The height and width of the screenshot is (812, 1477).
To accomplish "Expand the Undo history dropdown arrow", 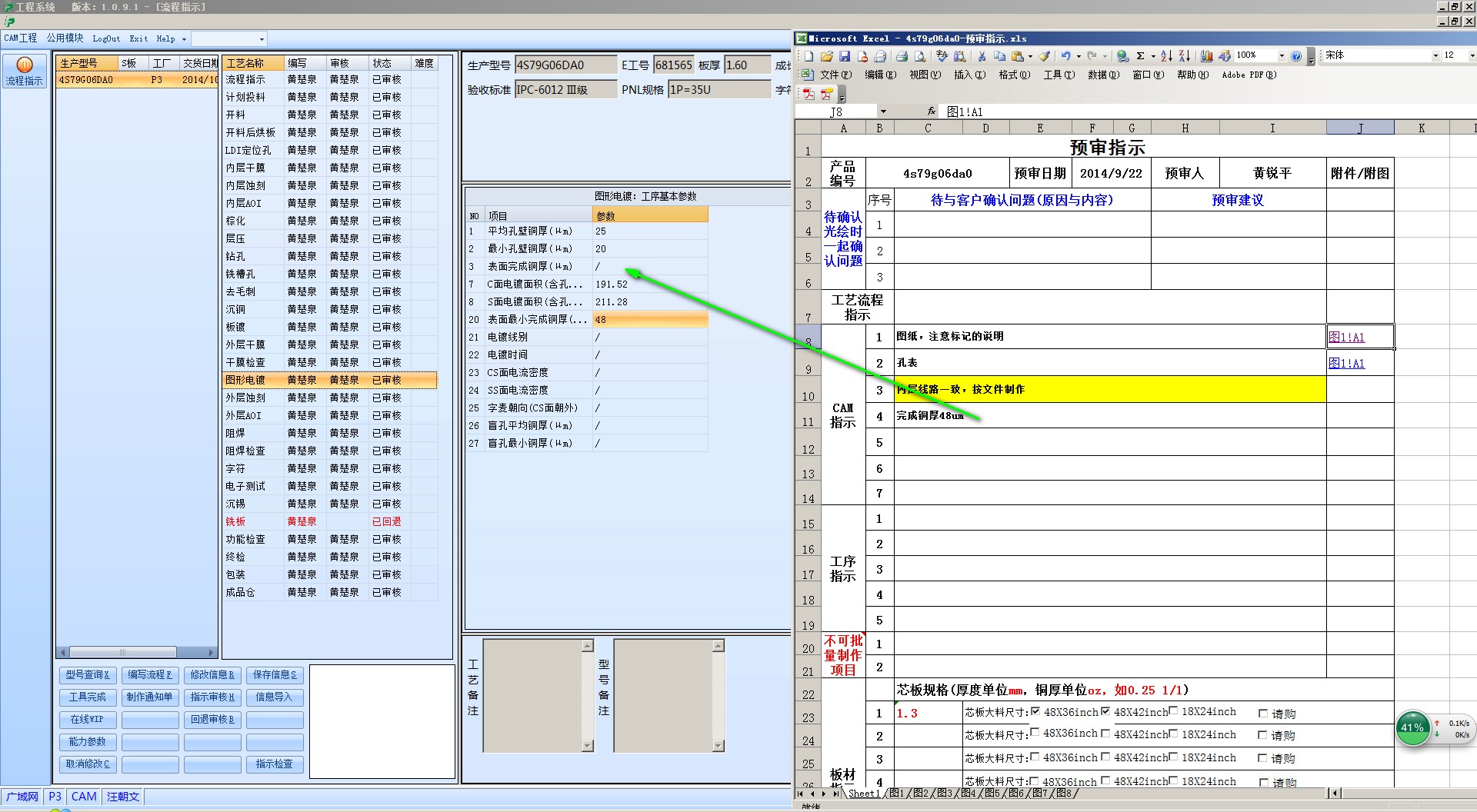I will (1079, 56).
